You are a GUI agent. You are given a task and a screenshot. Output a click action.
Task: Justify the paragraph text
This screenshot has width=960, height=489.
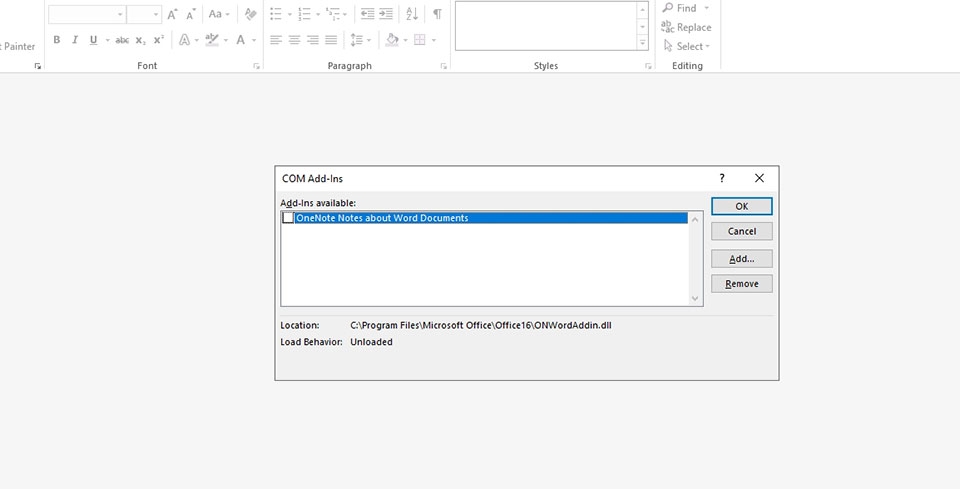(x=331, y=40)
